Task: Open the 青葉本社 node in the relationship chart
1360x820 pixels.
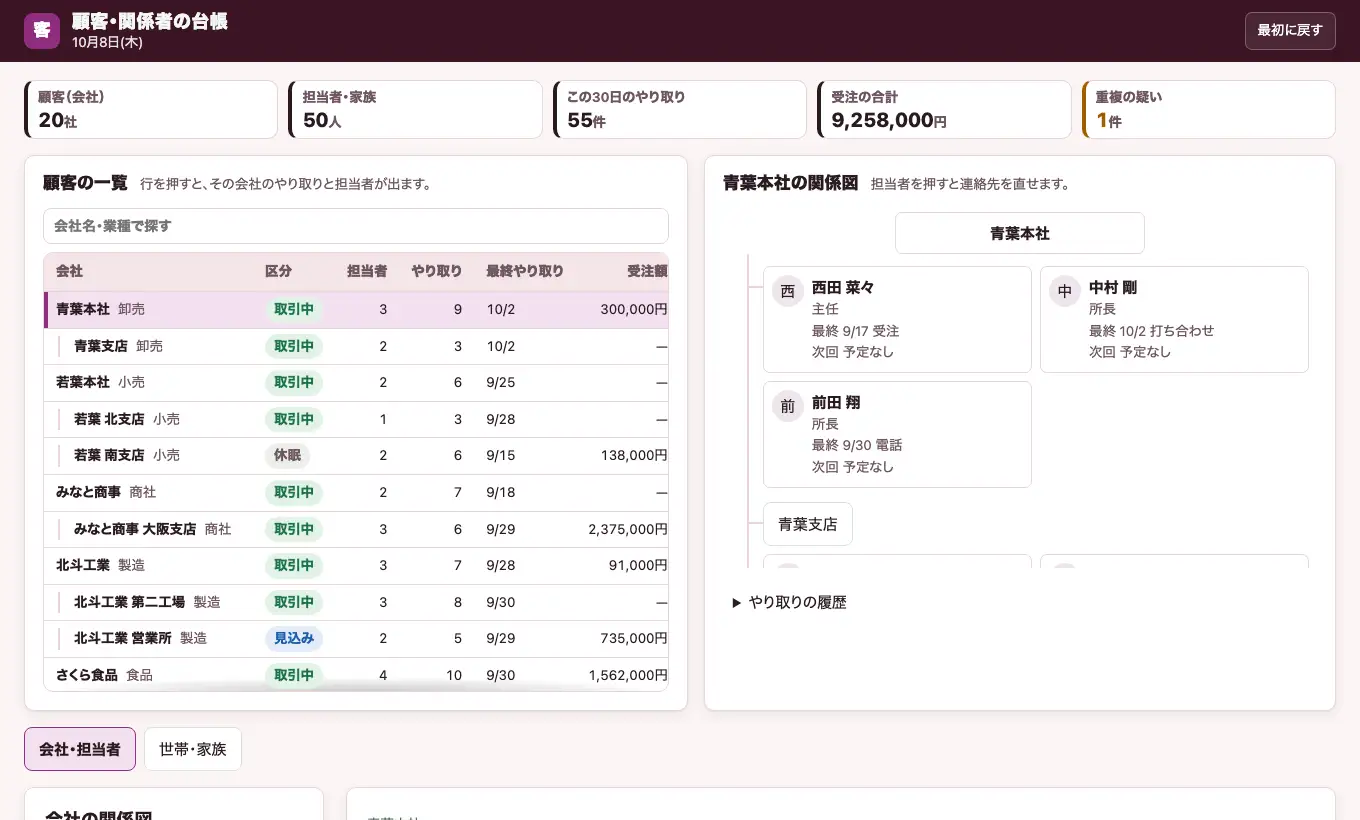Action: (x=1020, y=233)
